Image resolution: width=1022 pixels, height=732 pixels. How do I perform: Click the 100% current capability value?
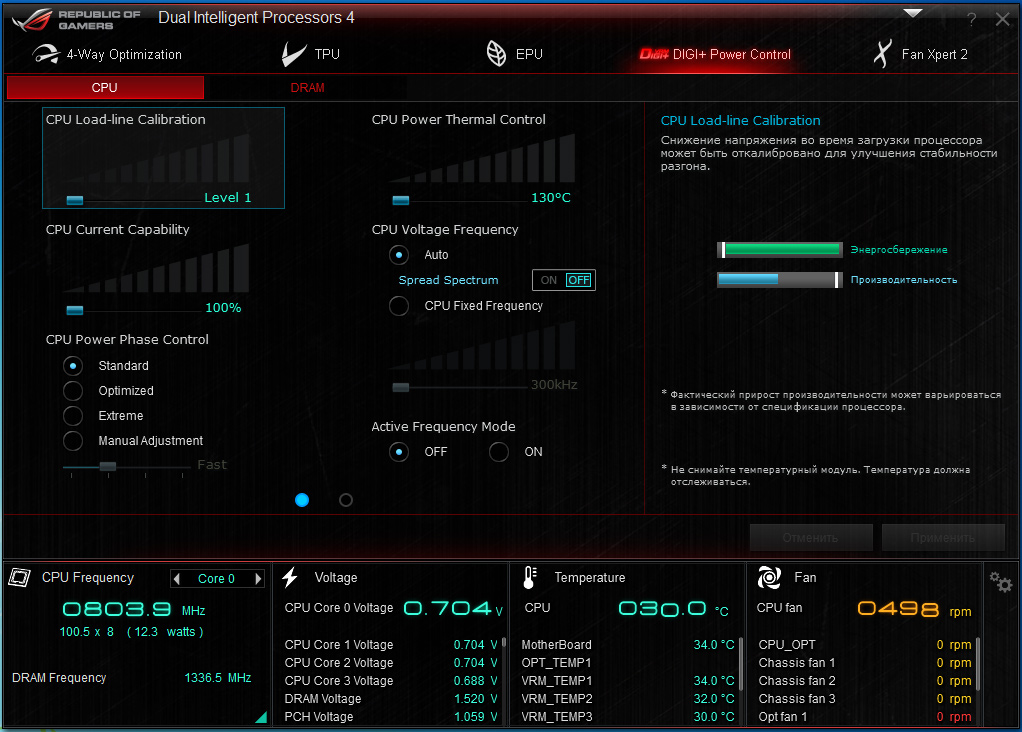[223, 308]
